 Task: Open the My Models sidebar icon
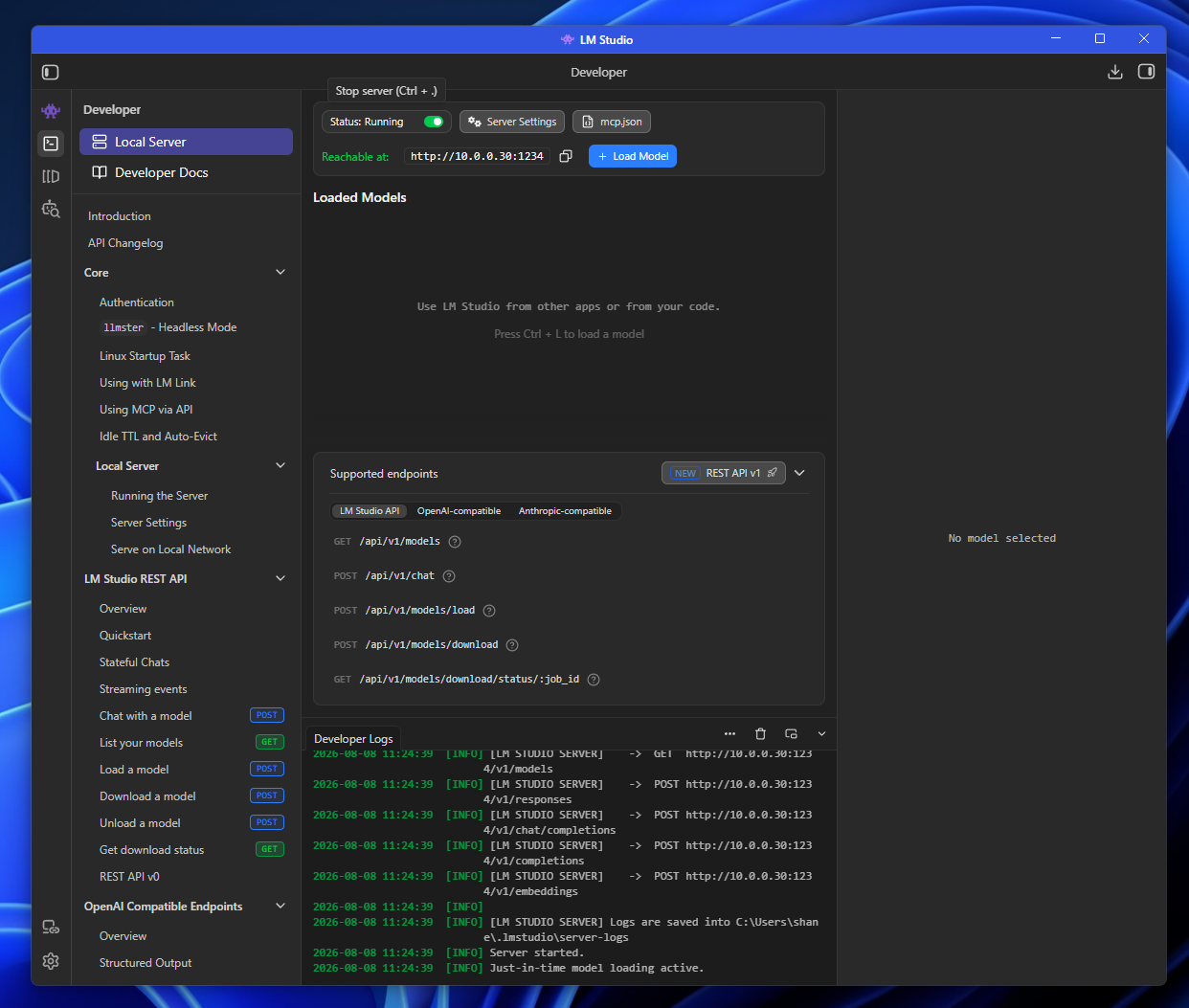(x=51, y=176)
